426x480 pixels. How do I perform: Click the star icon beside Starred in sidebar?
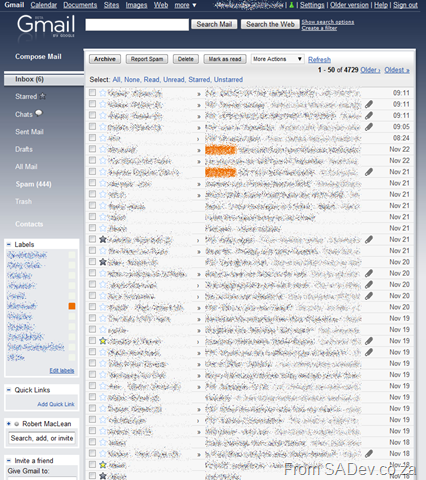42,96
